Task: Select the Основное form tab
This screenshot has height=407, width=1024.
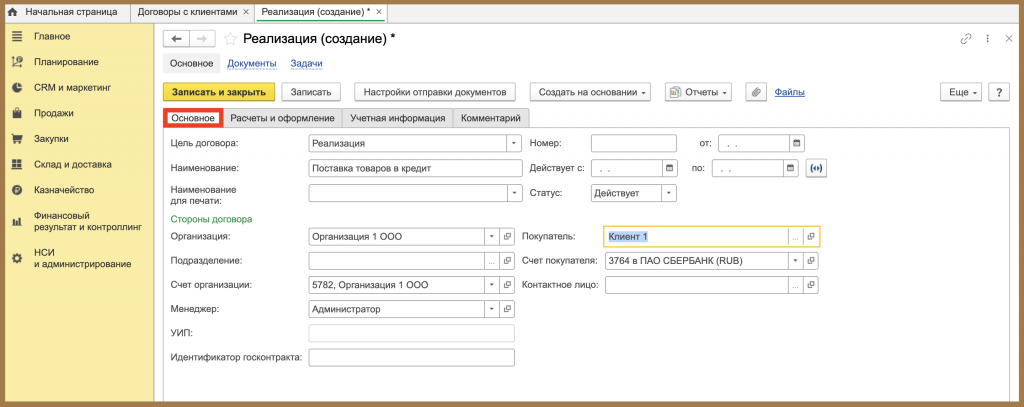Action: pos(193,118)
